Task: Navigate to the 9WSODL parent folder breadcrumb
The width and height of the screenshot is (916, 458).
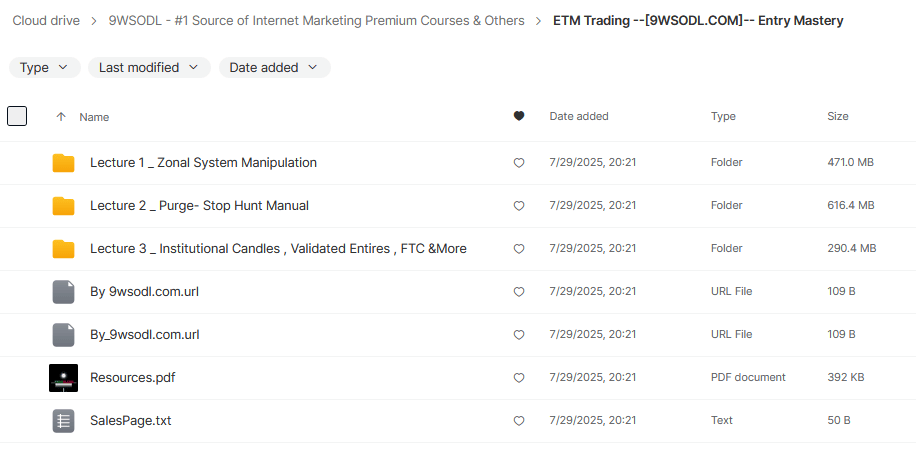Action: point(316,21)
